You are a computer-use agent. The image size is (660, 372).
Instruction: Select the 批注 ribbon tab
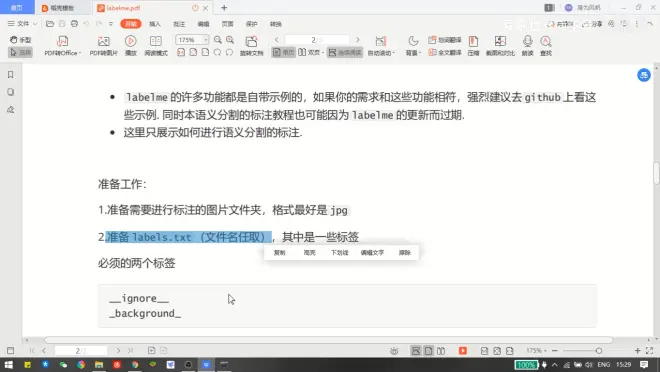[179, 24]
